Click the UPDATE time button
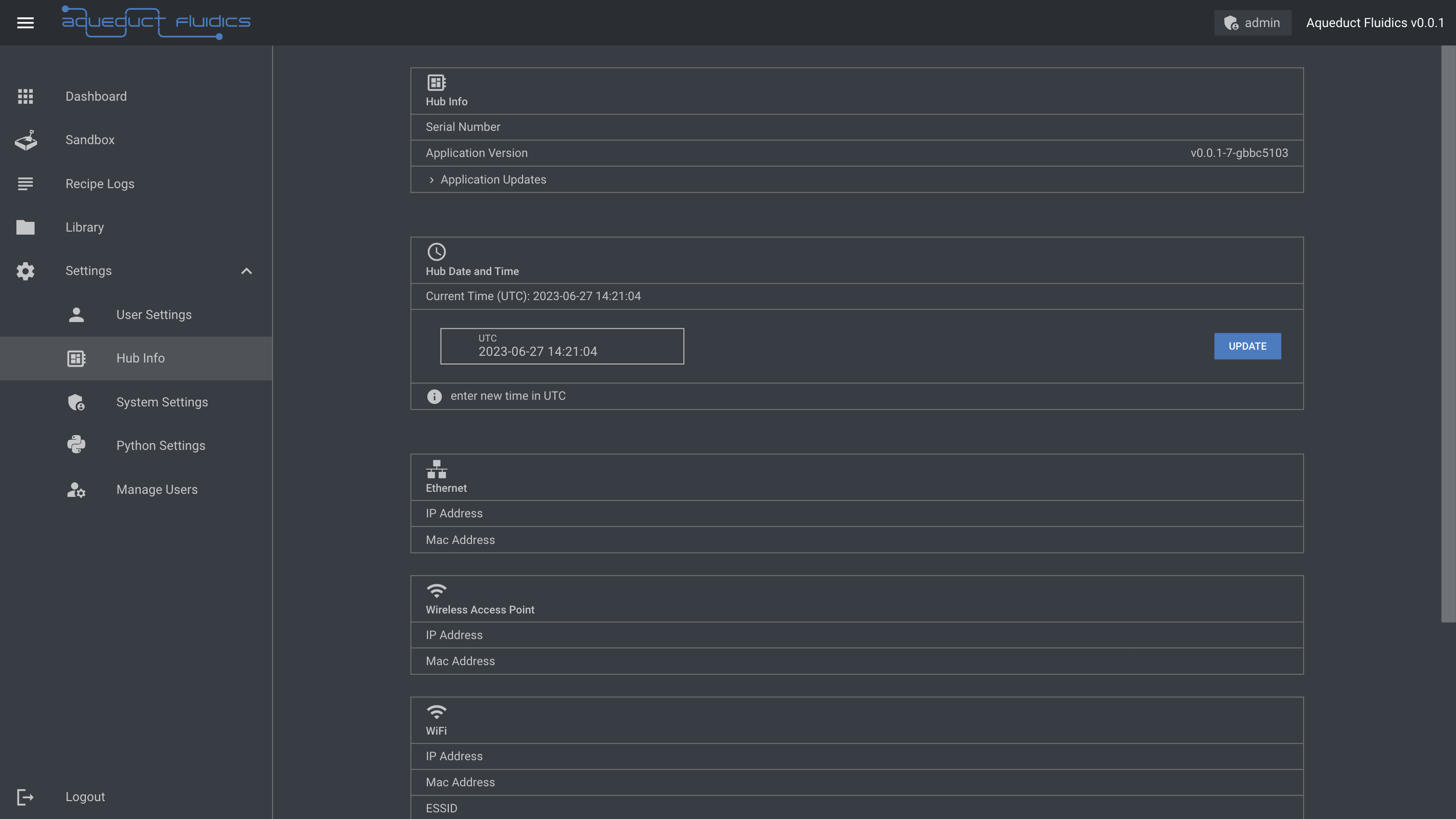1456x819 pixels. click(1247, 346)
